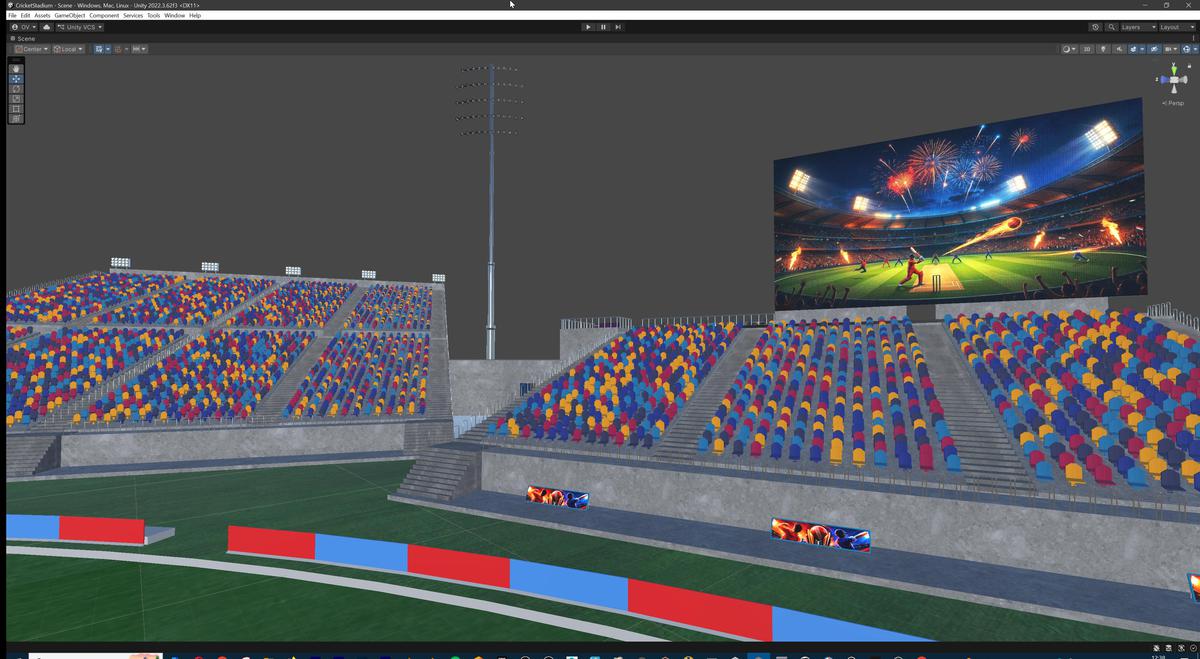Open the Window menu
1200x659 pixels.
coord(174,15)
